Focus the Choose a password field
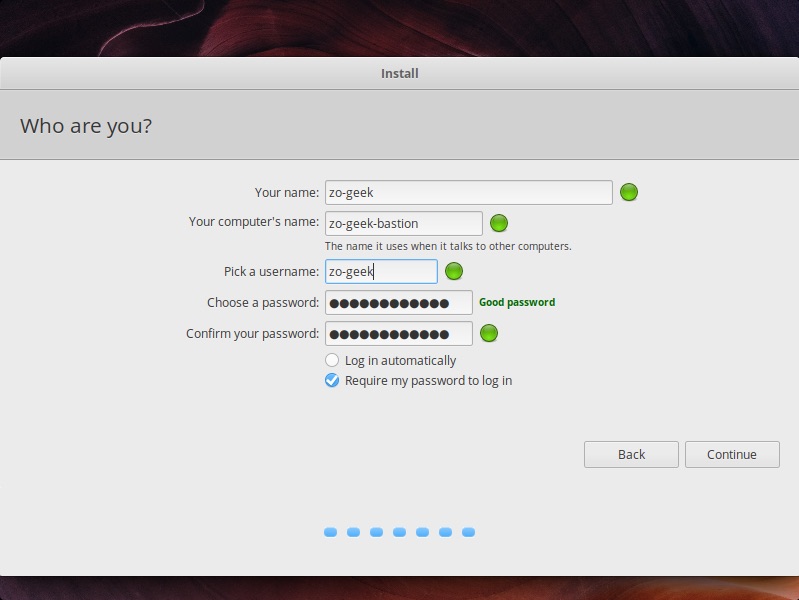Image resolution: width=799 pixels, height=600 pixels. coord(398,303)
